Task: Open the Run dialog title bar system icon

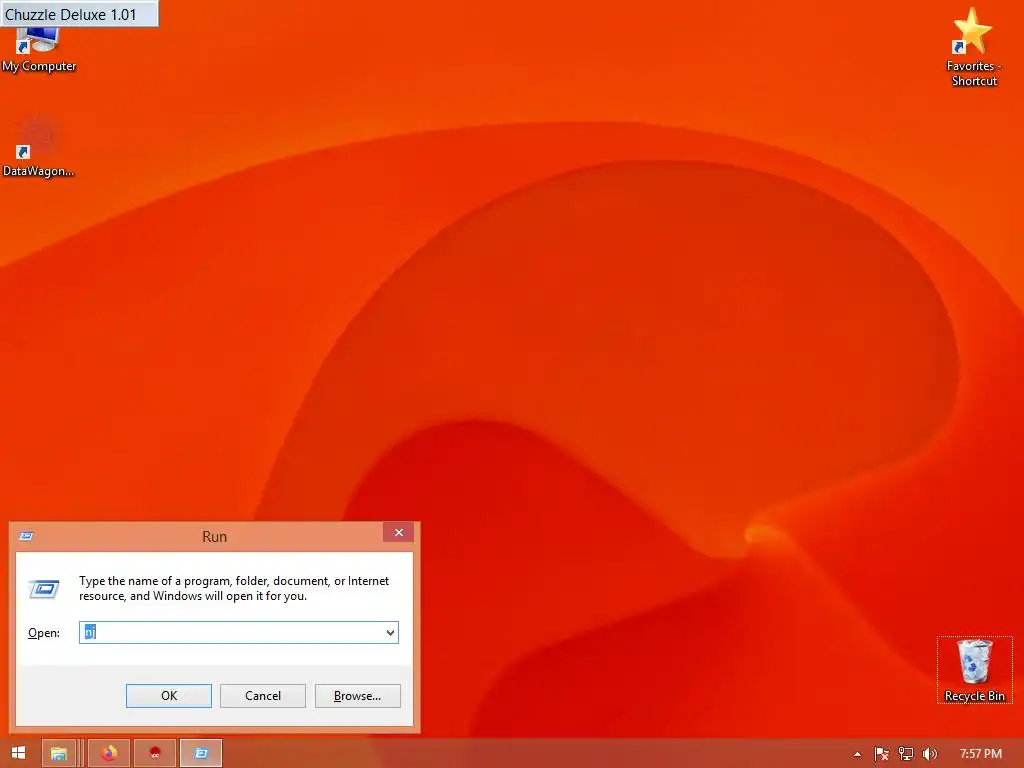Action: [x=26, y=536]
